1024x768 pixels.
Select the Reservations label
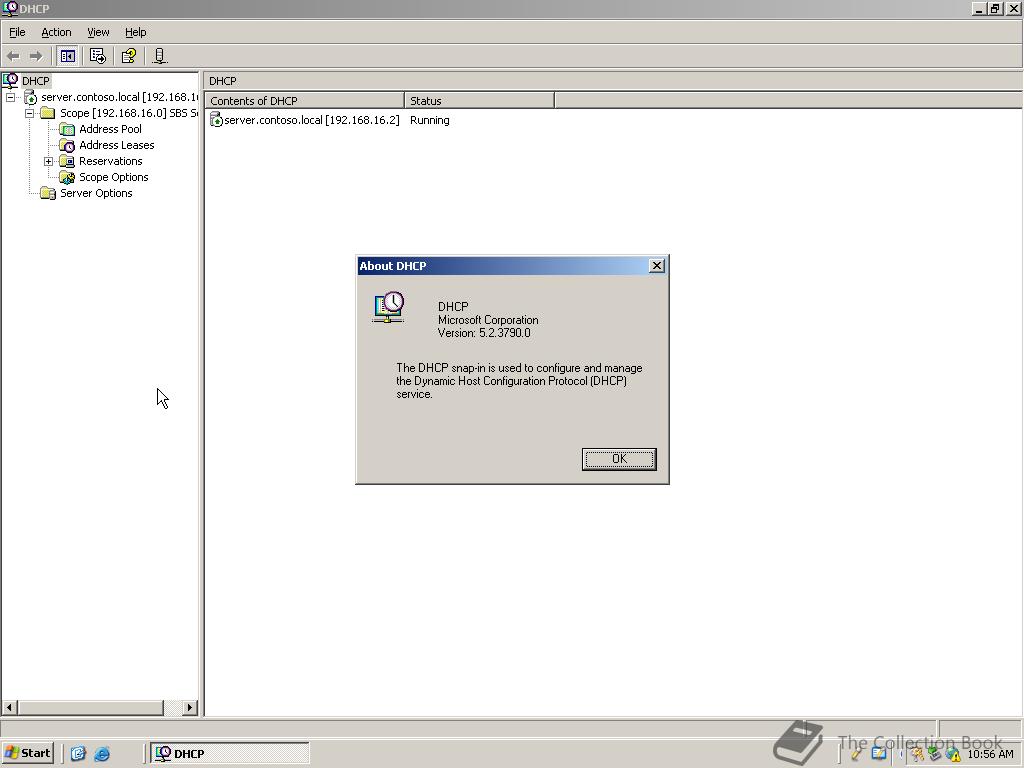click(x=110, y=161)
